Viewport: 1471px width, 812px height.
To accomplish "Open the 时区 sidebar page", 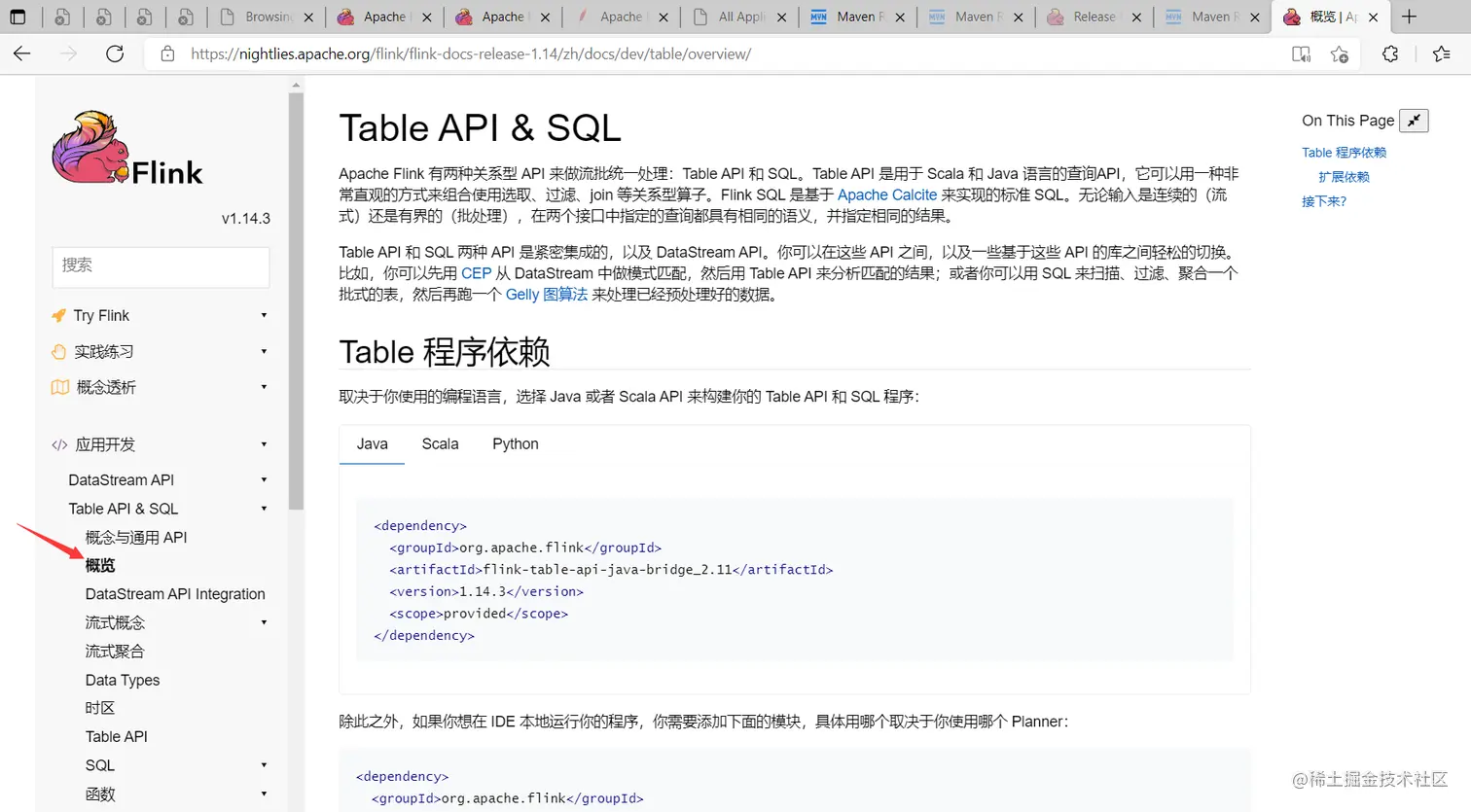I will point(100,708).
